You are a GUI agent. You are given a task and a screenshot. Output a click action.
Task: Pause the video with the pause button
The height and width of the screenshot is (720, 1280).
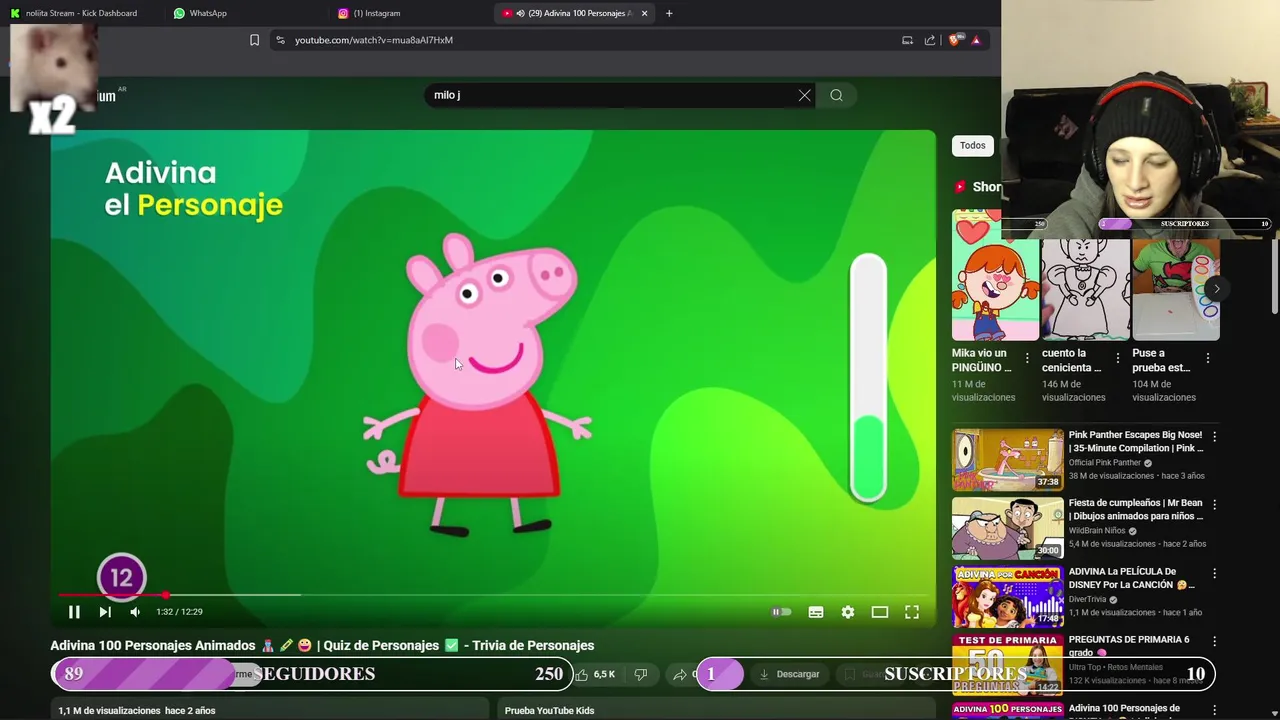[74, 612]
